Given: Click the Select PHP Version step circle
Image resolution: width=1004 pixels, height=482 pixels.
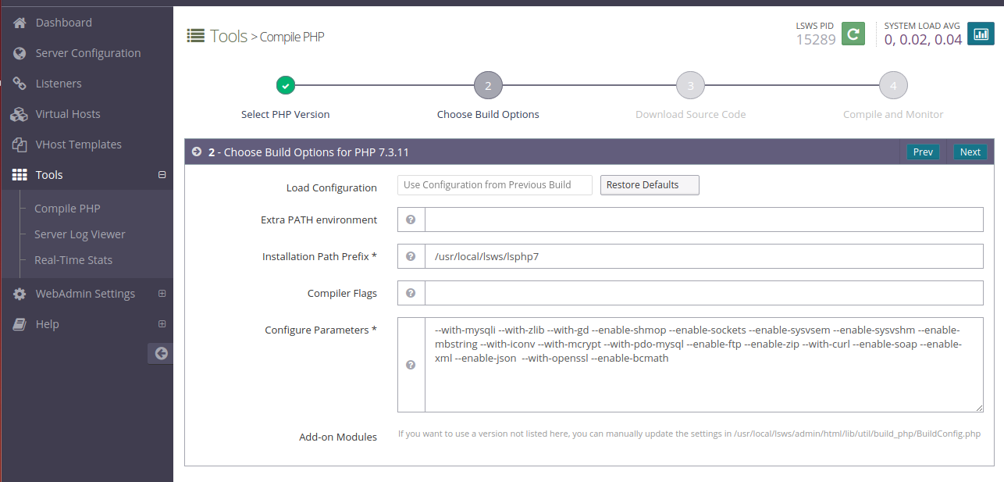Looking at the screenshot, I should [x=286, y=85].
